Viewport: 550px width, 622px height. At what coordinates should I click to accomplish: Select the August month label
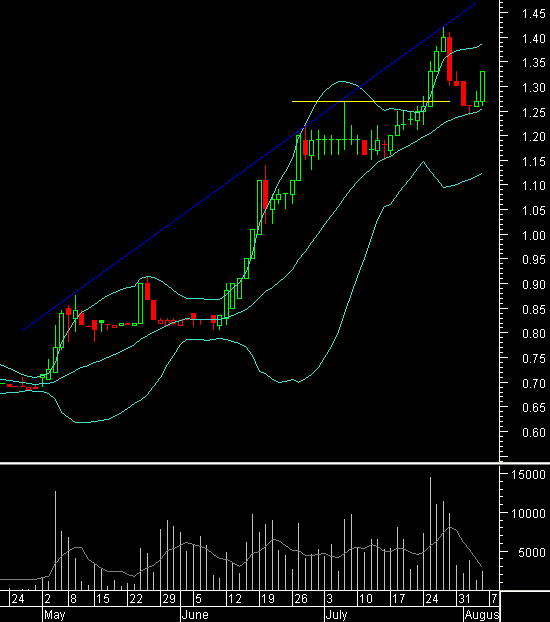pos(482,615)
